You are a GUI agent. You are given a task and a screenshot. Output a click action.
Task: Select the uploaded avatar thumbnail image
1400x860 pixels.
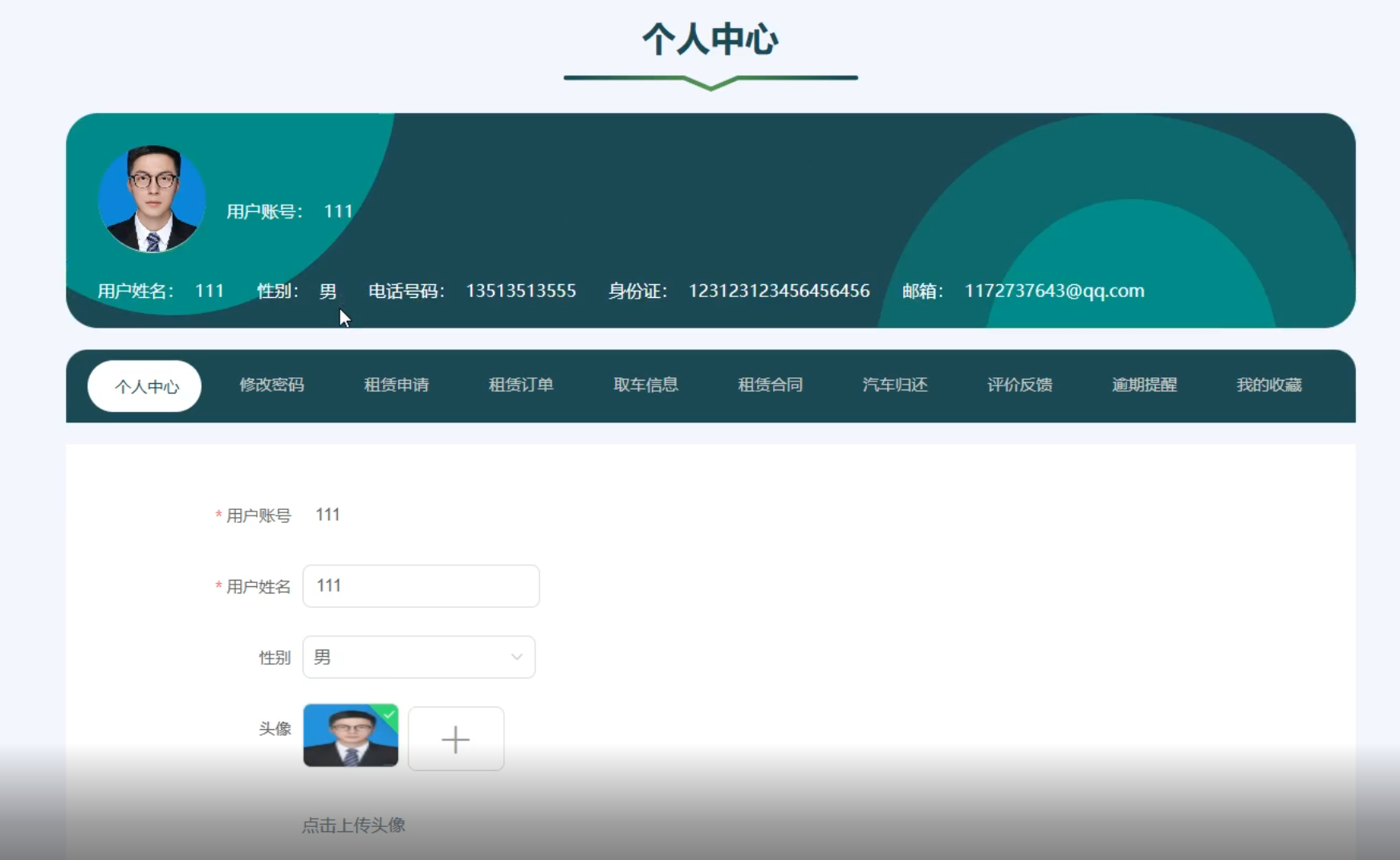pyautogui.click(x=350, y=736)
